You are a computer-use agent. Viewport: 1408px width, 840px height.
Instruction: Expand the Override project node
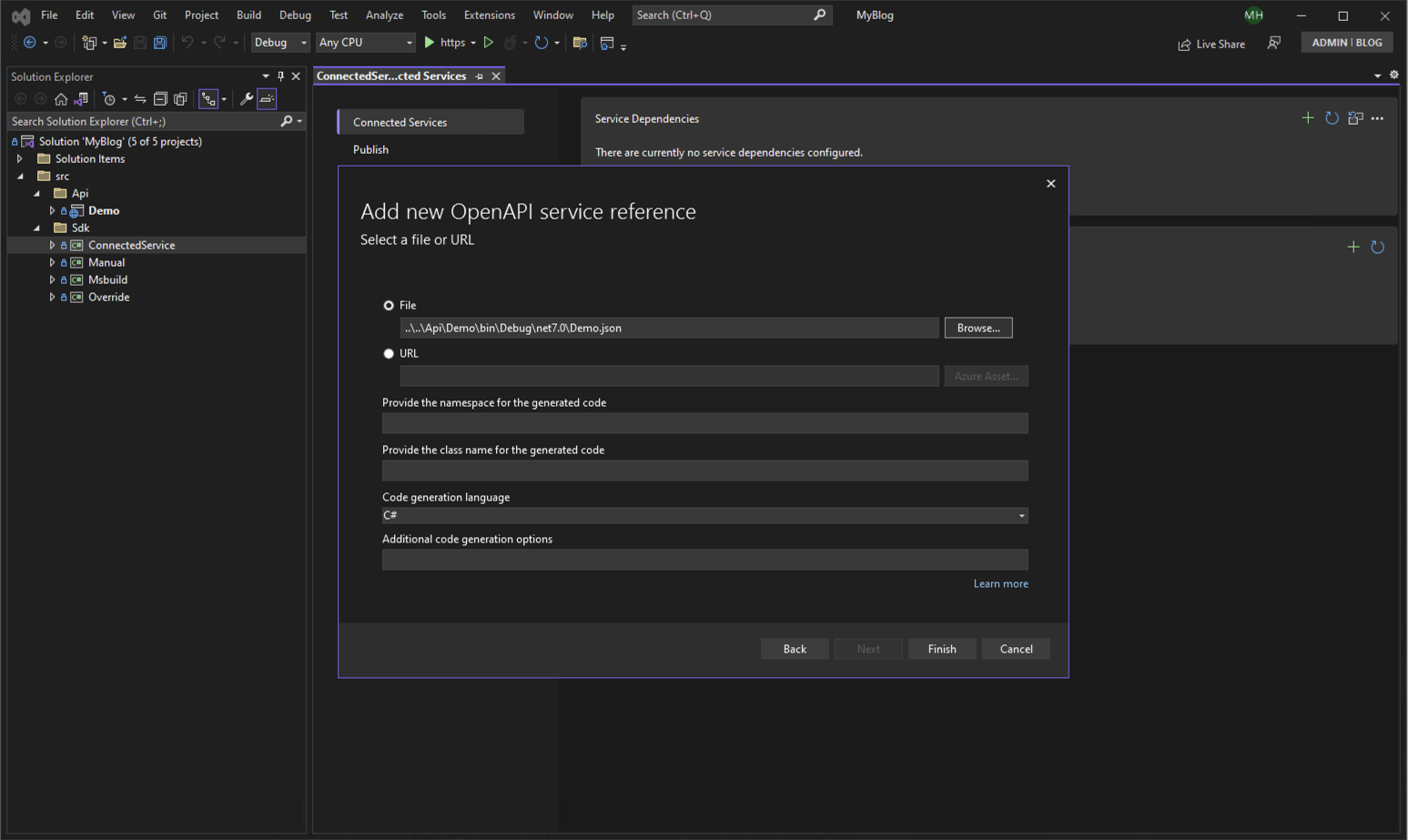pyautogui.click(x=52, y=298)
